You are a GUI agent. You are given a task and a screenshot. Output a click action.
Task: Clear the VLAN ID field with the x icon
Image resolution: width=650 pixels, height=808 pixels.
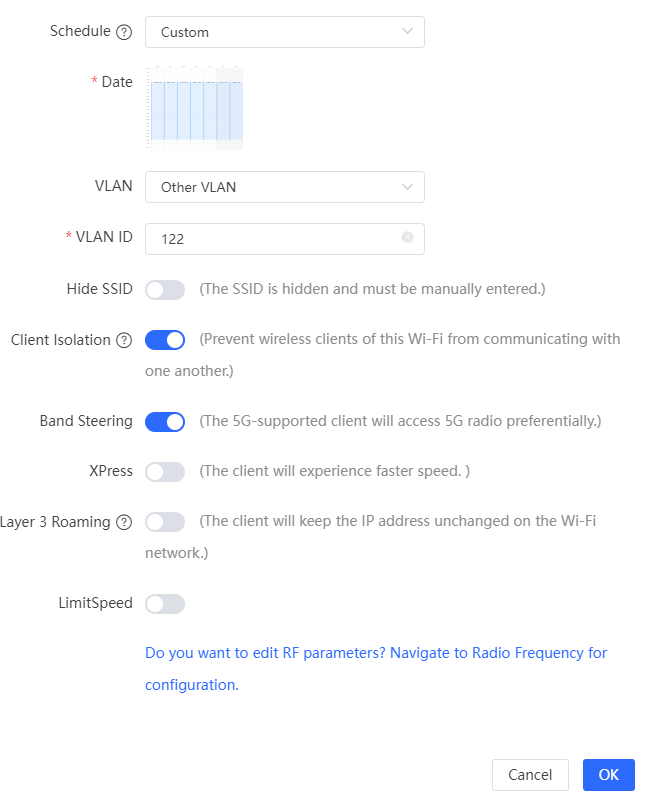(x=407, y=237)
